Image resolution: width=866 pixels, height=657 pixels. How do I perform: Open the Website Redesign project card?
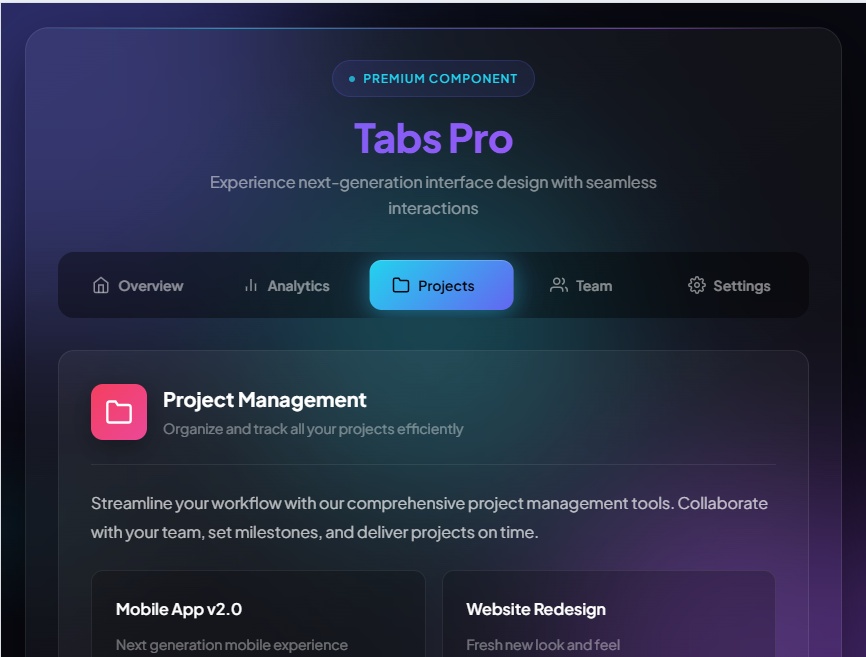coord(609,614)
